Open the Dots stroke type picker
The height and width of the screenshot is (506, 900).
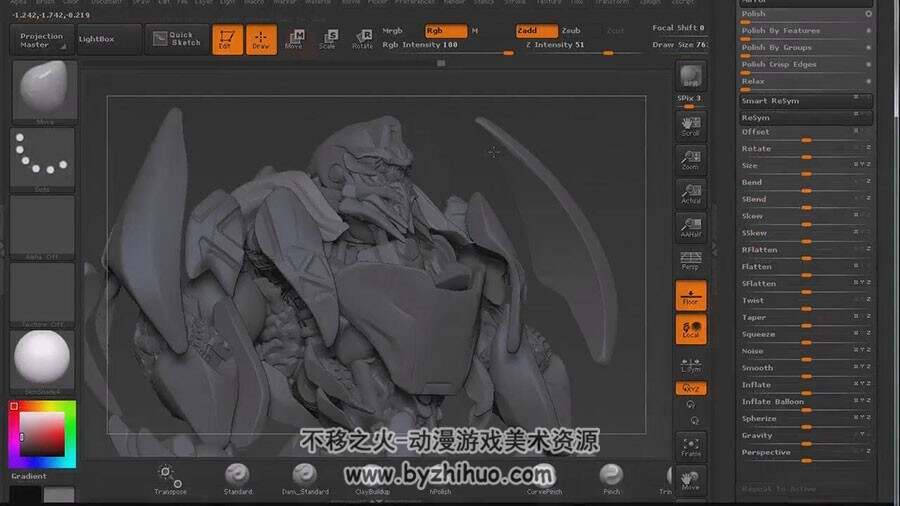(42, 159)
